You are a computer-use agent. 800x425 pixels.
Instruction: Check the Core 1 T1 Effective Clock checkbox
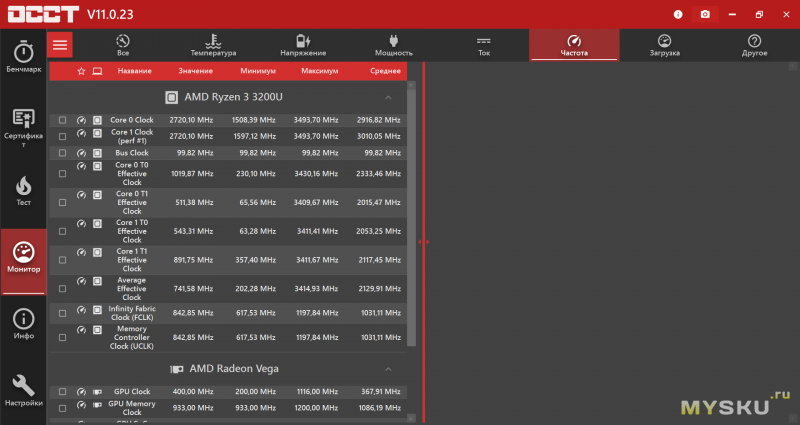[x=62, y=260]
